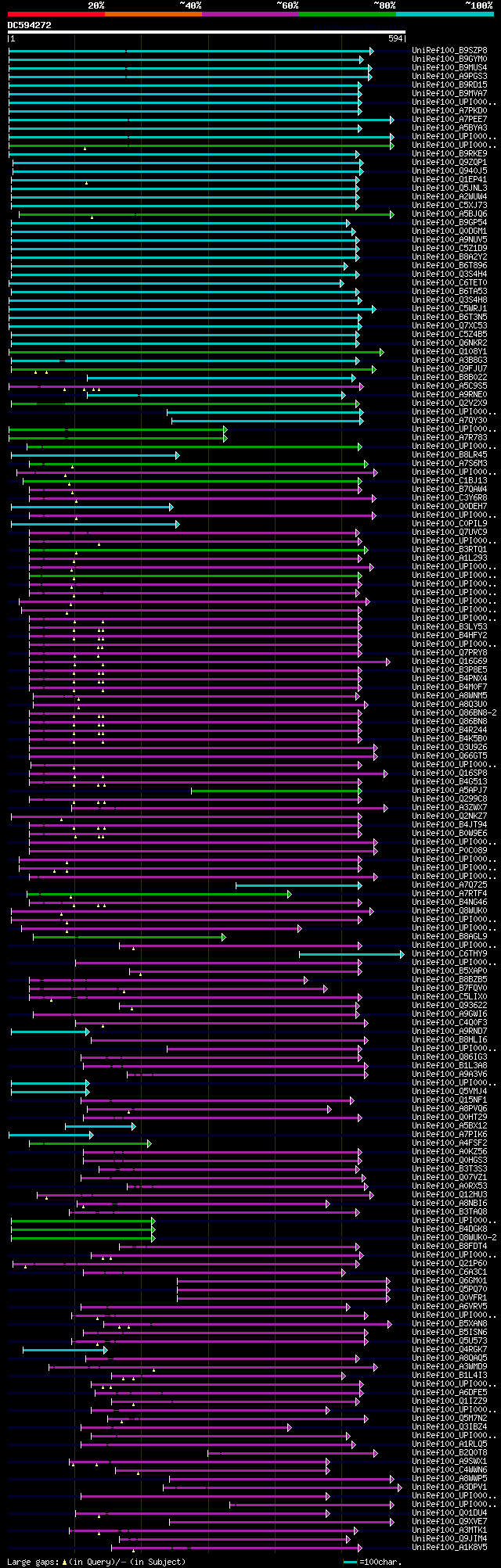Select the query name DC594272

(30, 25)
